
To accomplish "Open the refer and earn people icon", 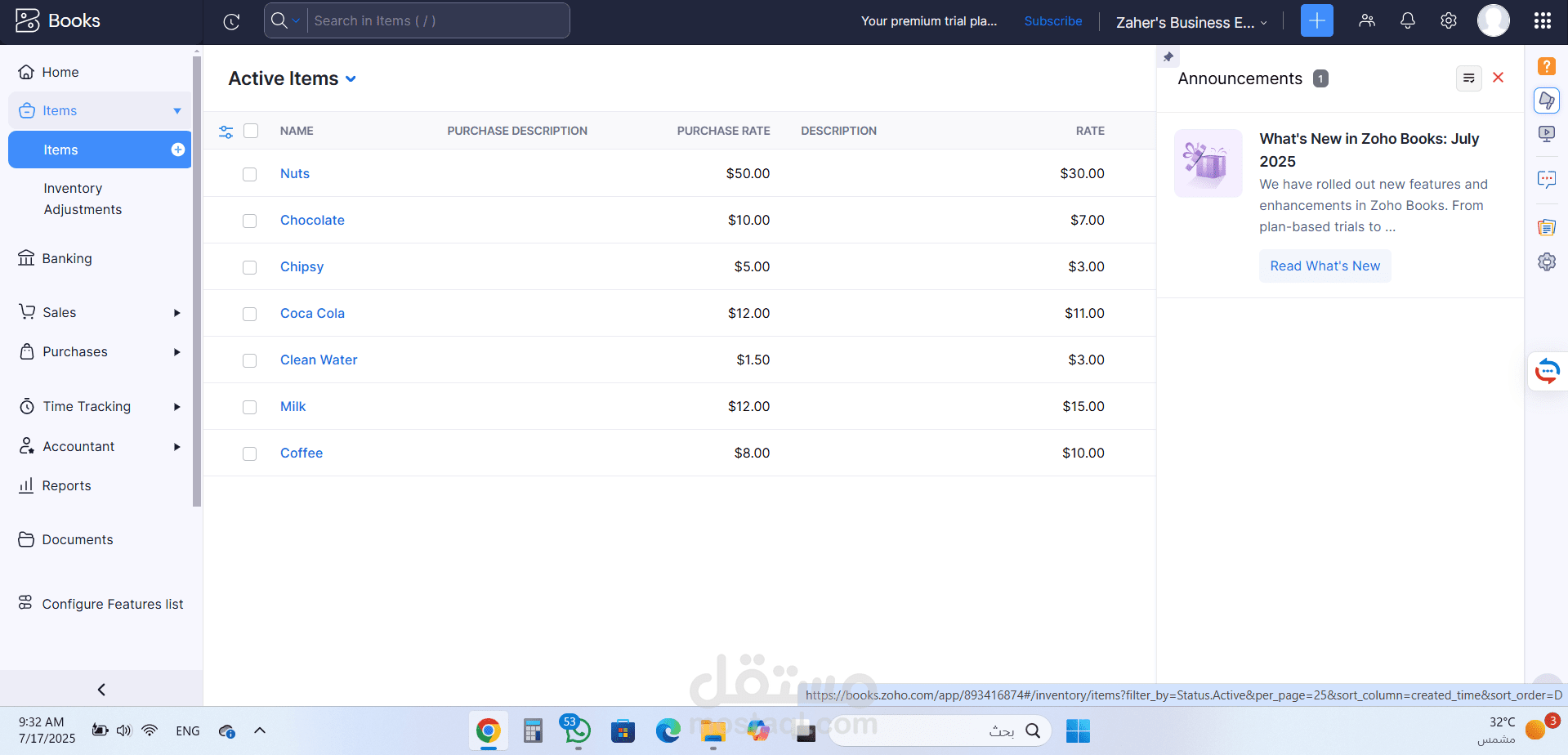I will [1367, 20].
